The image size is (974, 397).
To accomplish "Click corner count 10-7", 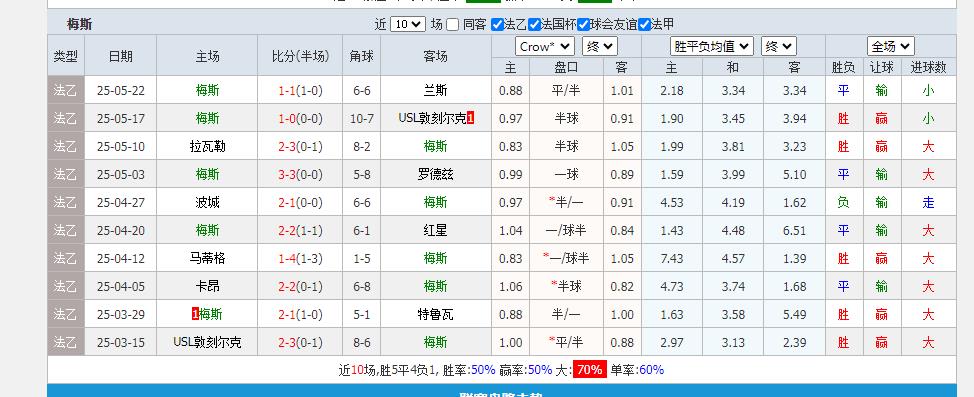I will click(362, 119).
